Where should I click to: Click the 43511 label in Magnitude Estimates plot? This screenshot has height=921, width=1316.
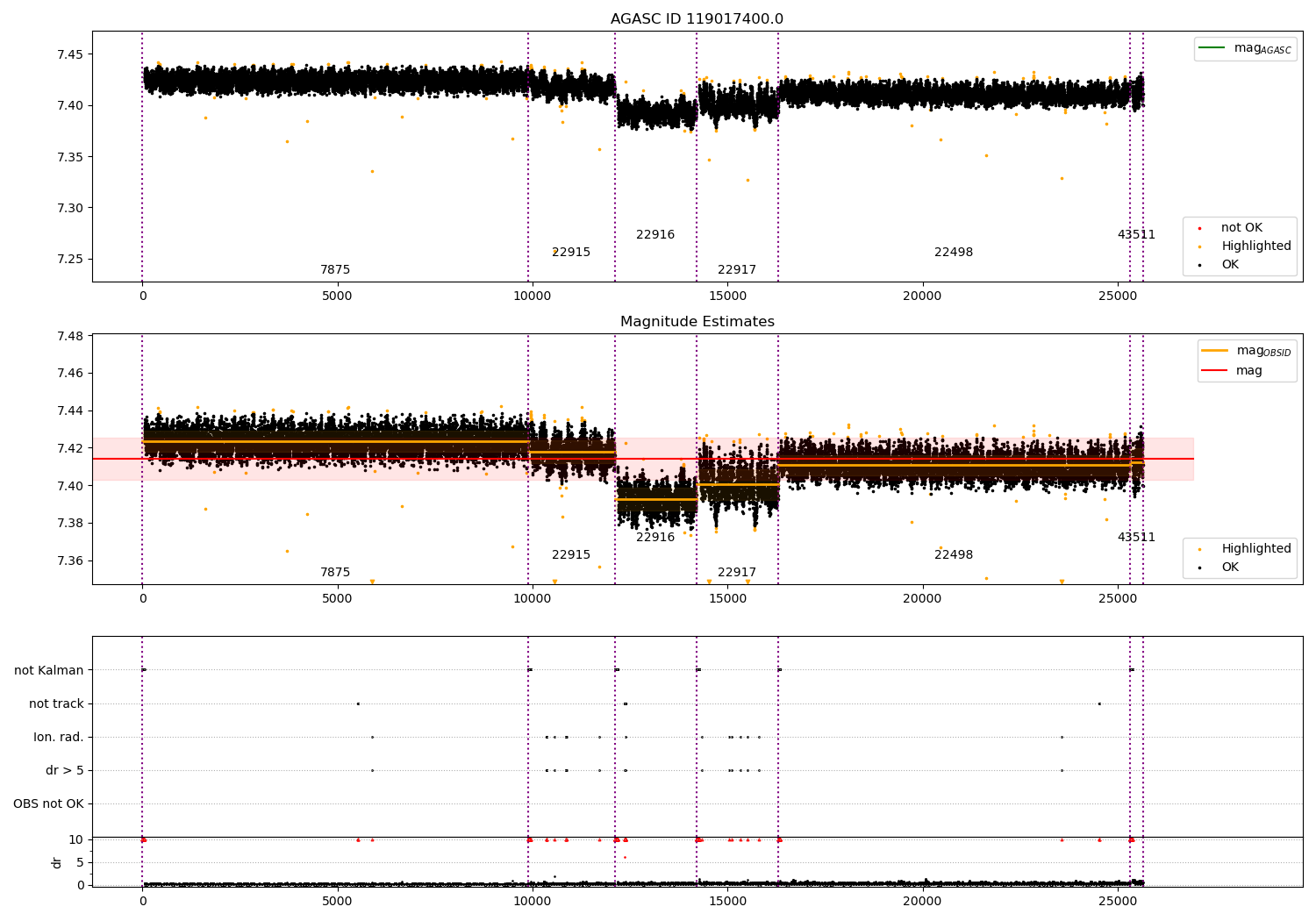(1136, 538)
